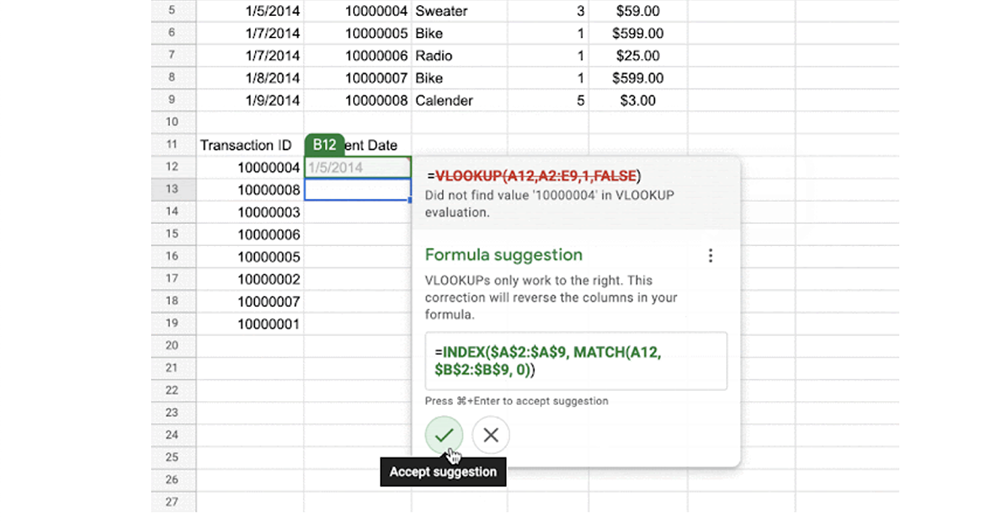Select the $25.00 price cell

[x=638, y=55]
